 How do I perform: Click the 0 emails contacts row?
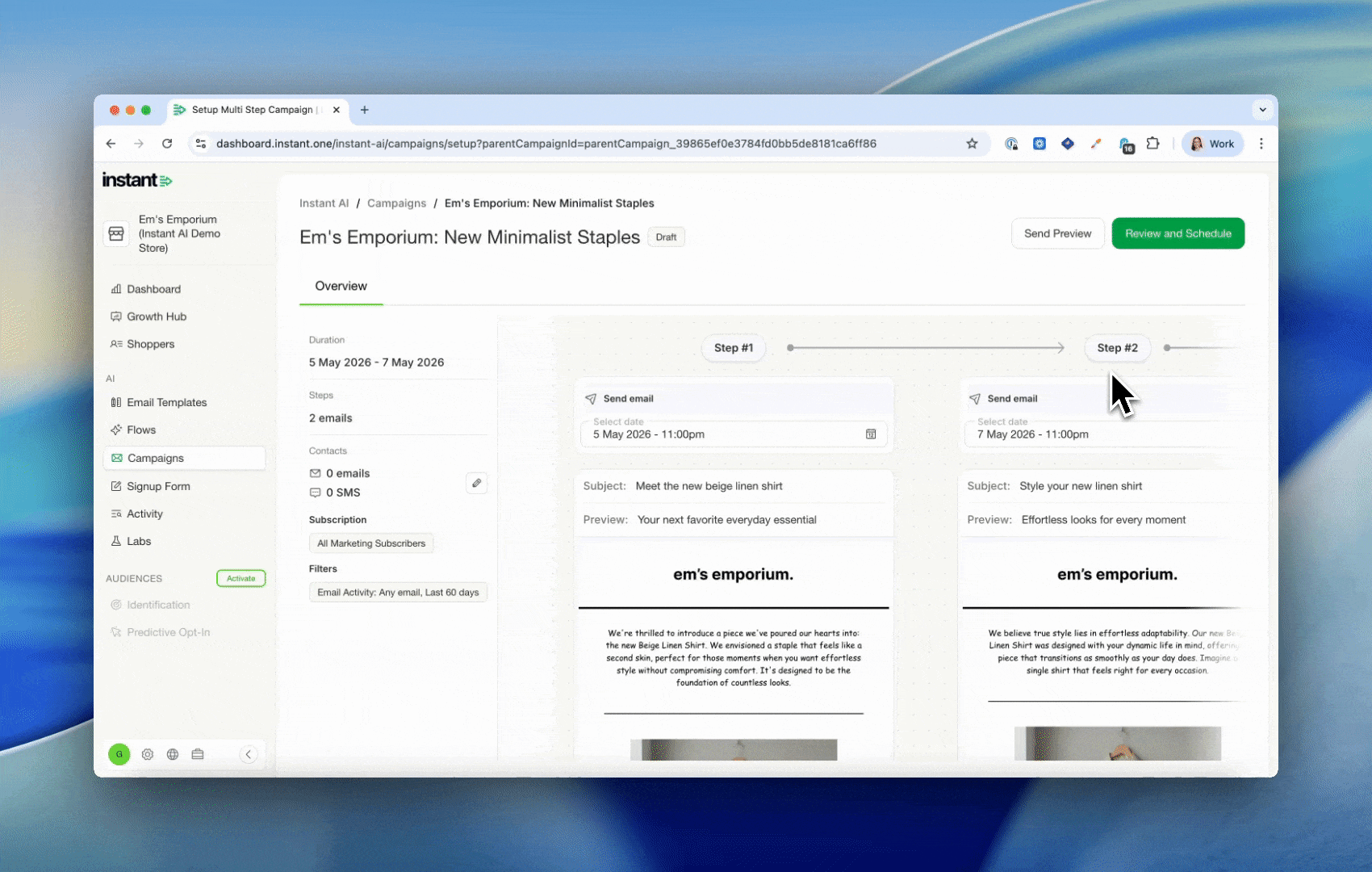[340, 473]
